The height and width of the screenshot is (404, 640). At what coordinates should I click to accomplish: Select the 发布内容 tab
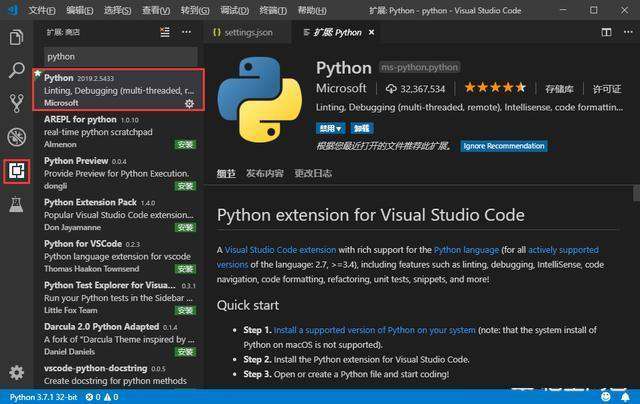(x=264, y=173)
